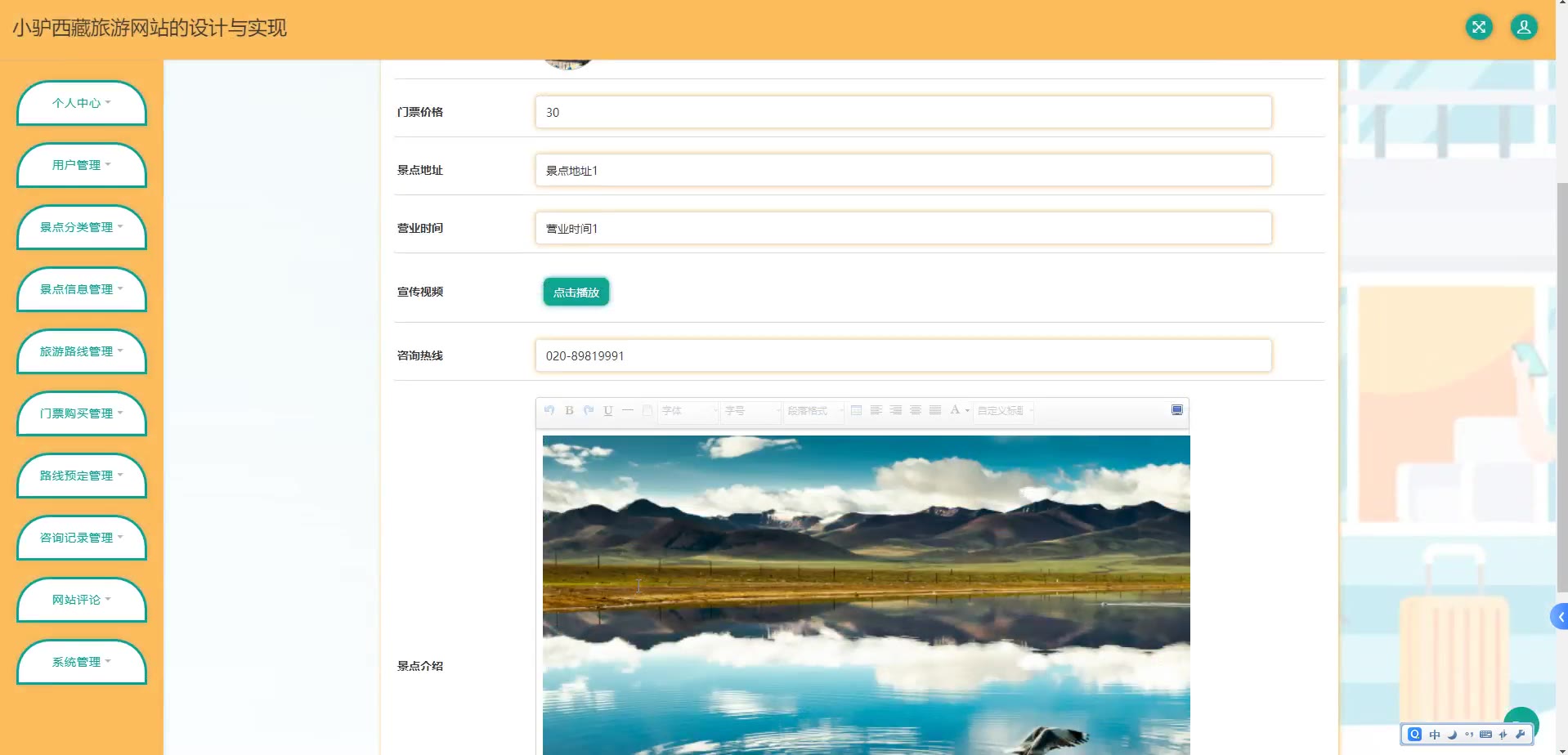The height and width of the screenshot is (755, 1568).
Task: Toggle the moon half-width icon in IME bar
Action: 1452,735
